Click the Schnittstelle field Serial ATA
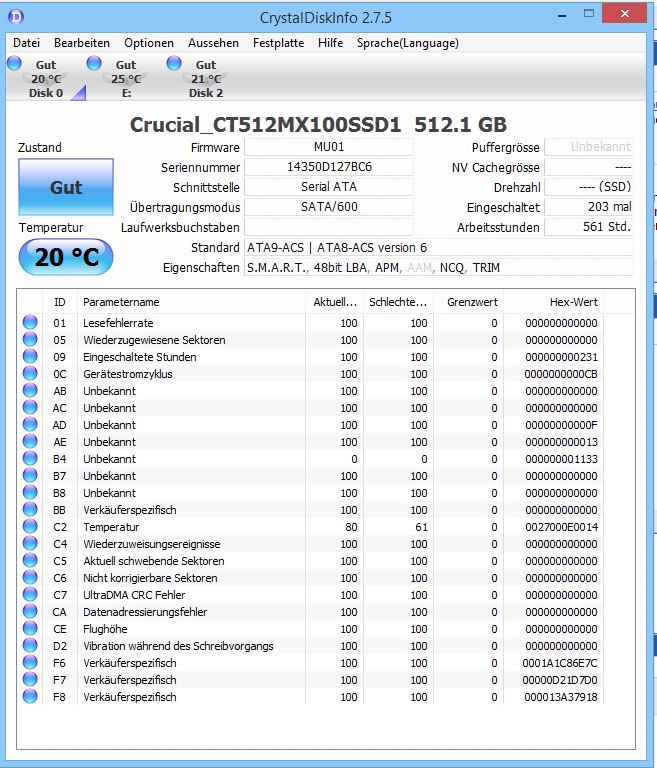This screenshot has height=768, width=657. (x=329, y=187)
